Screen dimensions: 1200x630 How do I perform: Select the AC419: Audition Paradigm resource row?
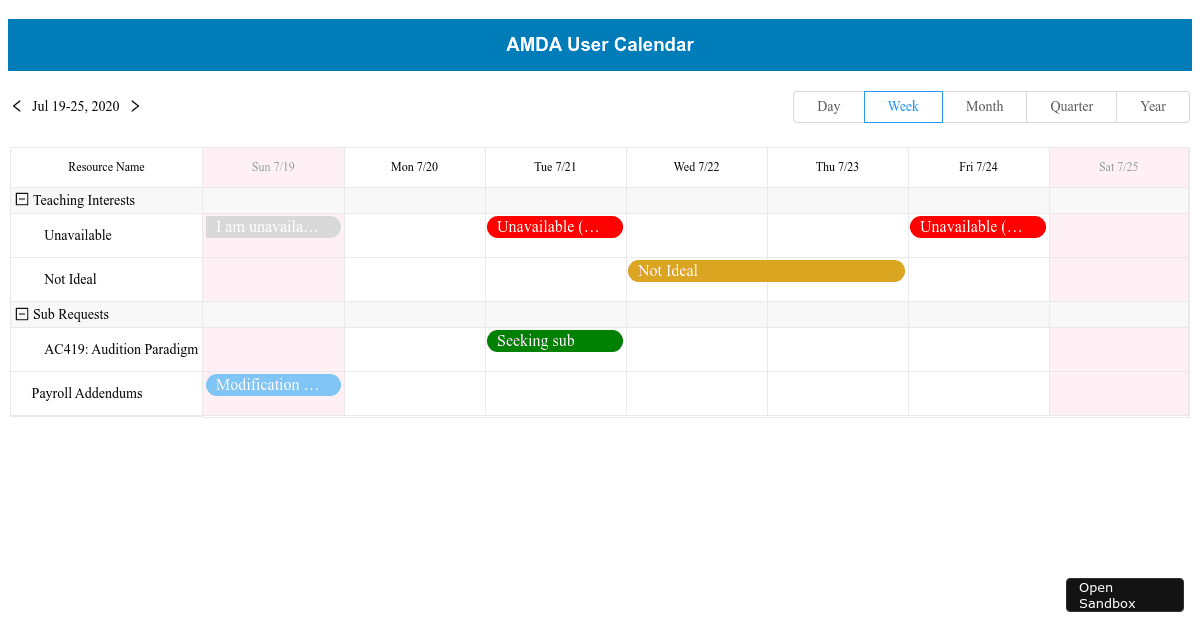click(121, 350)
